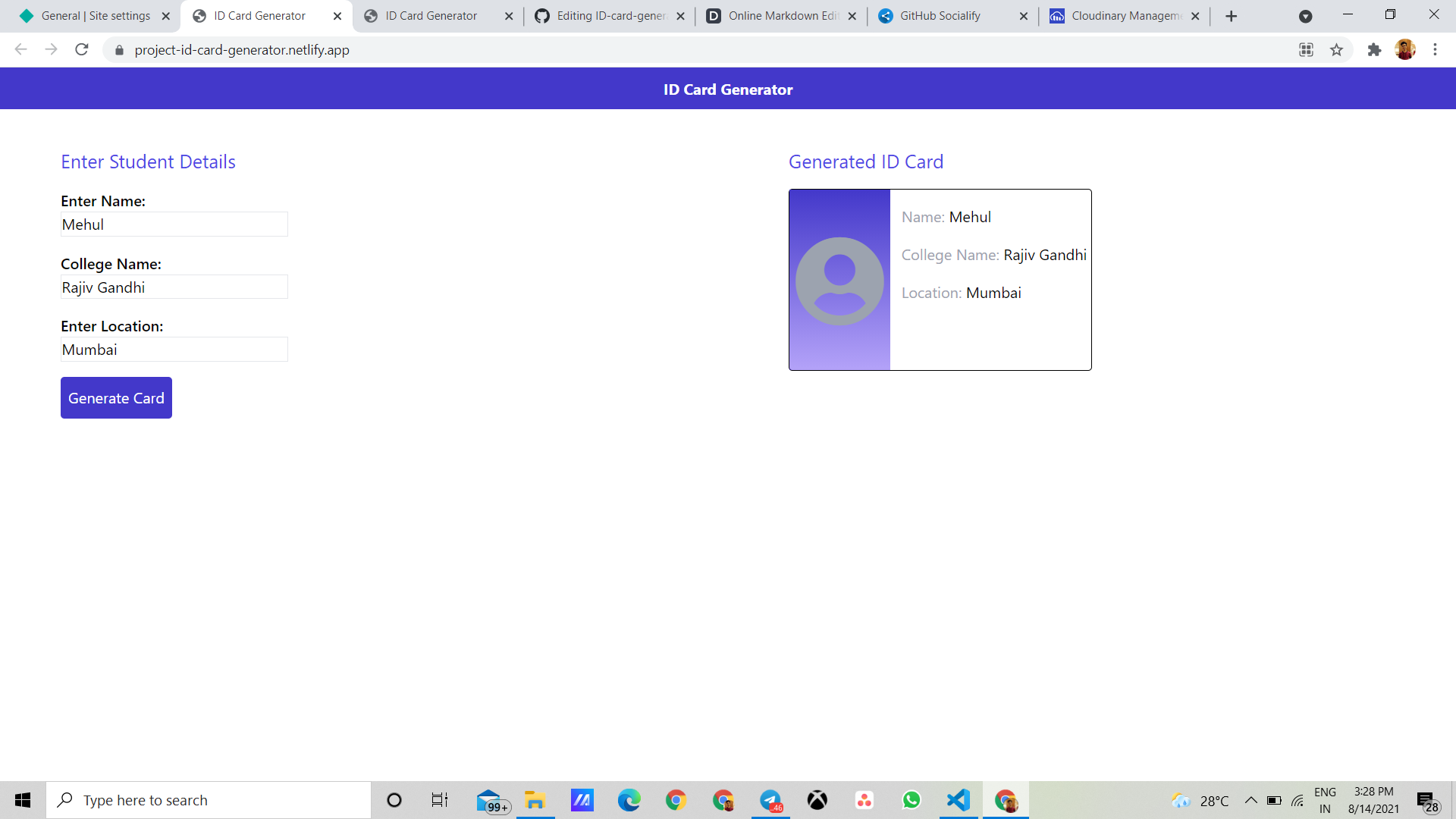Image resolution: width=1456 pixels, height=819 pixels.
Task: Launch the Xbox app from the taskbar
Action: [818, 799]
